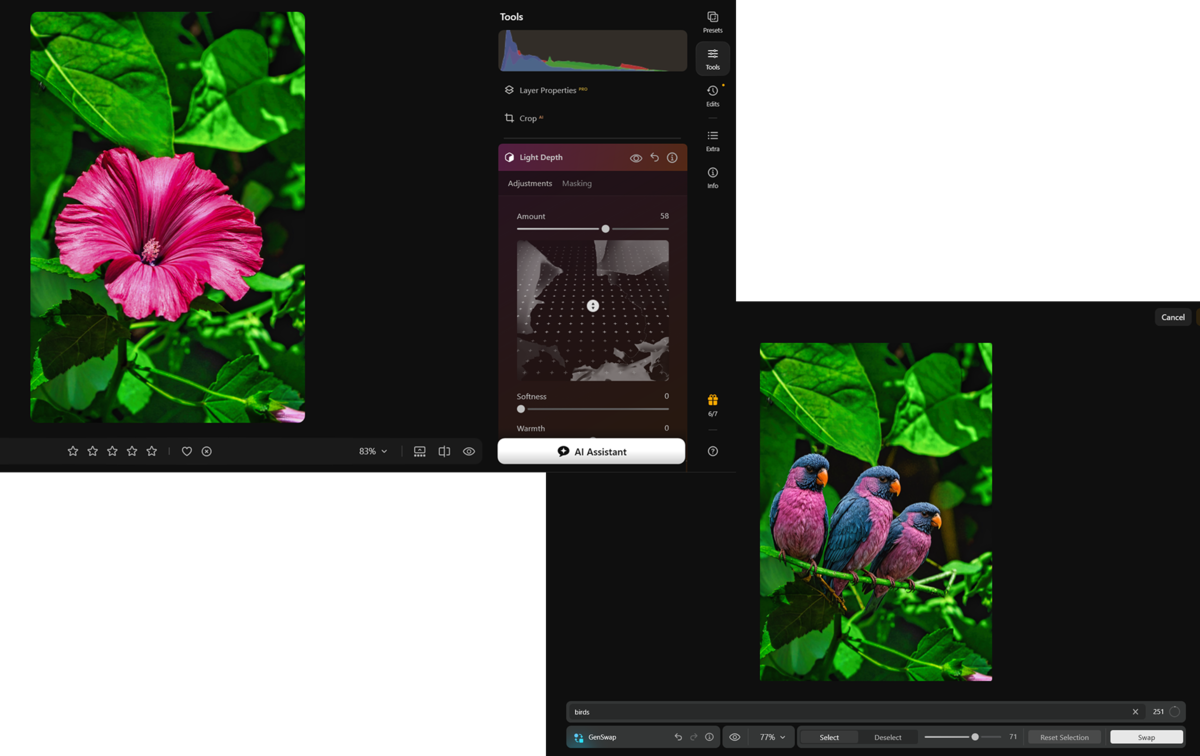Select the Tools sidebar icon
The image size is (1200, 756).
[x=712, y=59]
